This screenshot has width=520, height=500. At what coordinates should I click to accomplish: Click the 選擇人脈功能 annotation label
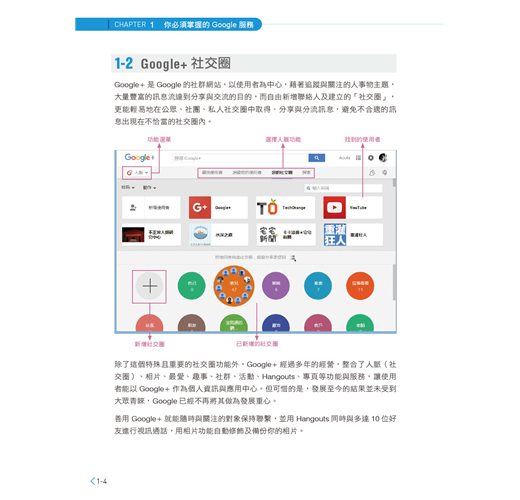283,139
